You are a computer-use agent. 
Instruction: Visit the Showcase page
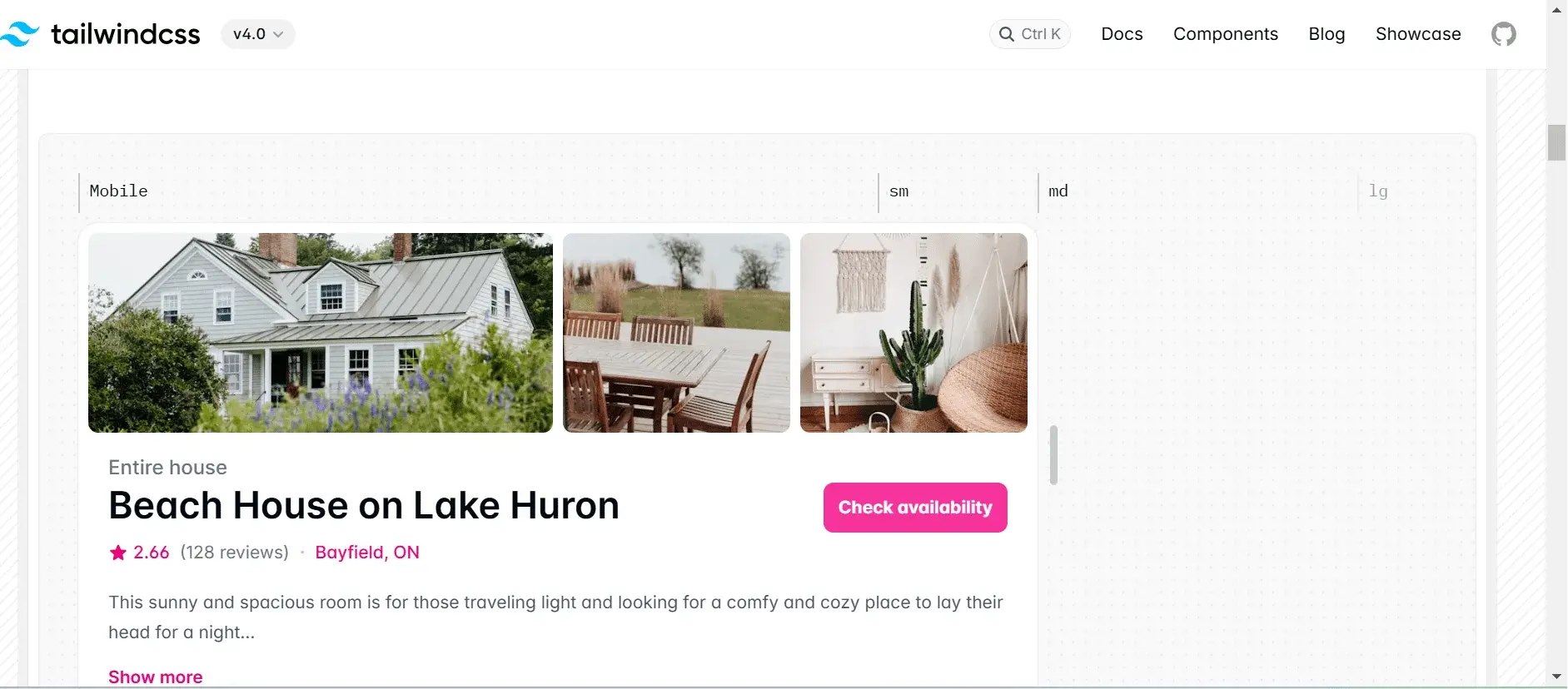point(1418,34)
